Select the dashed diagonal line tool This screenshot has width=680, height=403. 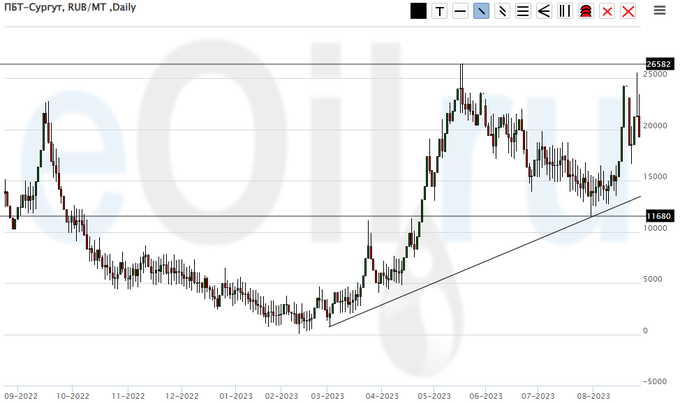(x=502, y=11)
